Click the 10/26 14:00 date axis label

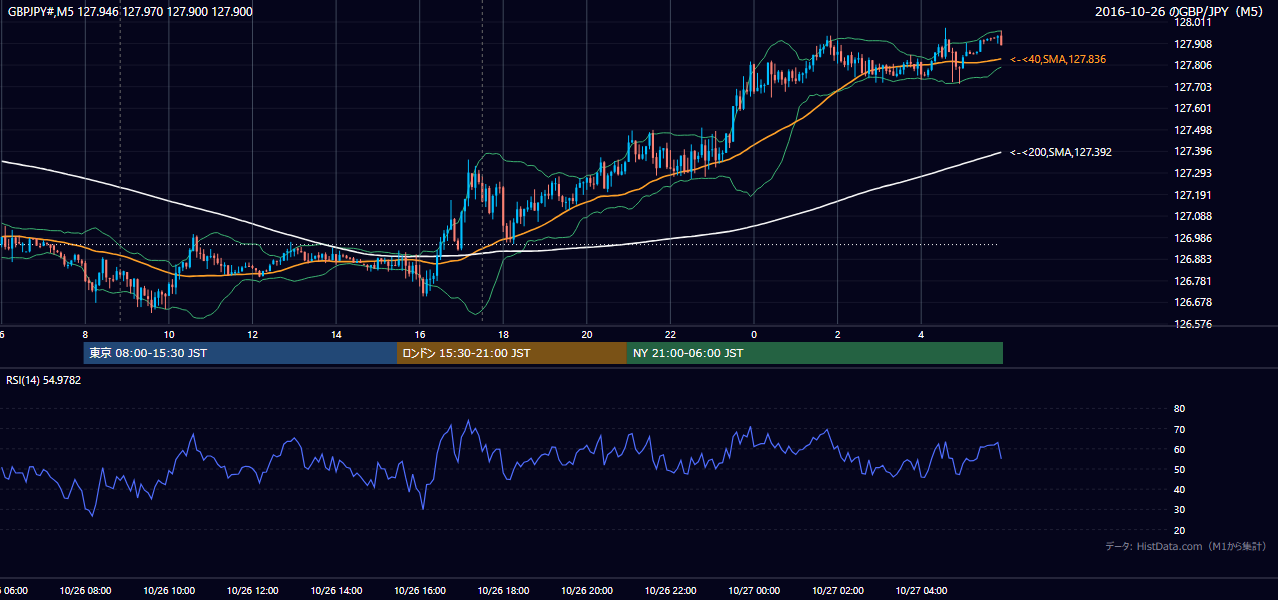pos(336,591)
